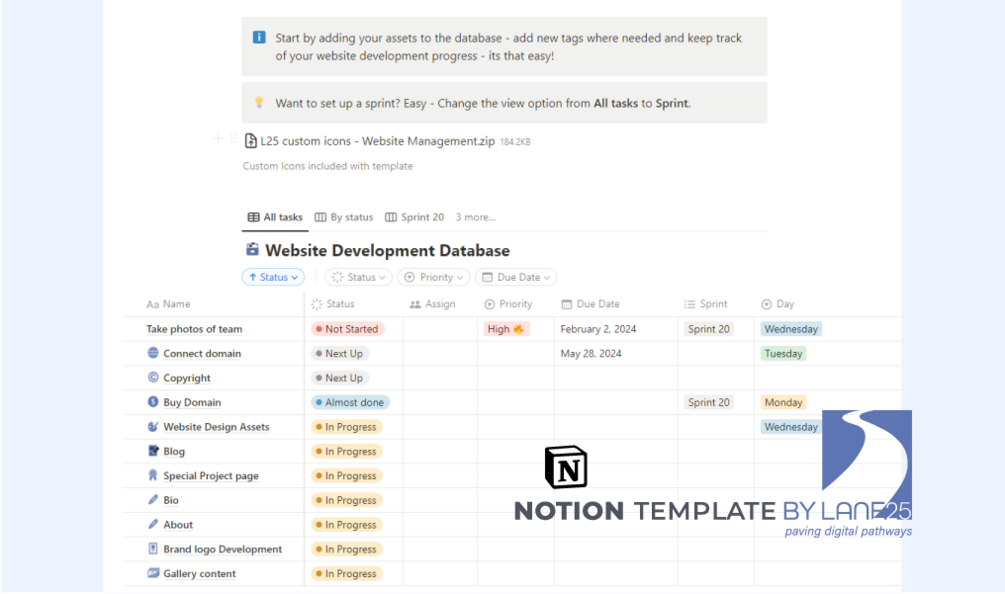The height and width of the screenshot is (594, 1005).
Task: Click Copyright row Next Up status
Action: [340, 377]
